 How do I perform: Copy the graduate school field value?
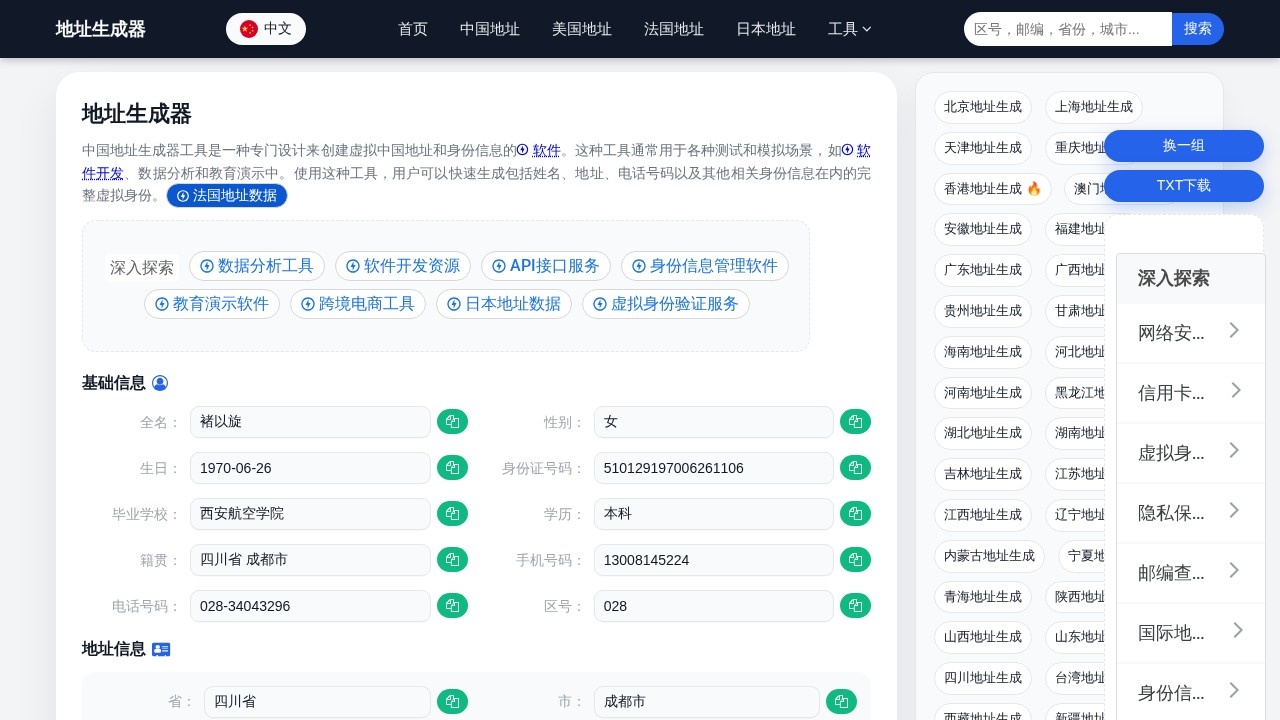[452, 514]
